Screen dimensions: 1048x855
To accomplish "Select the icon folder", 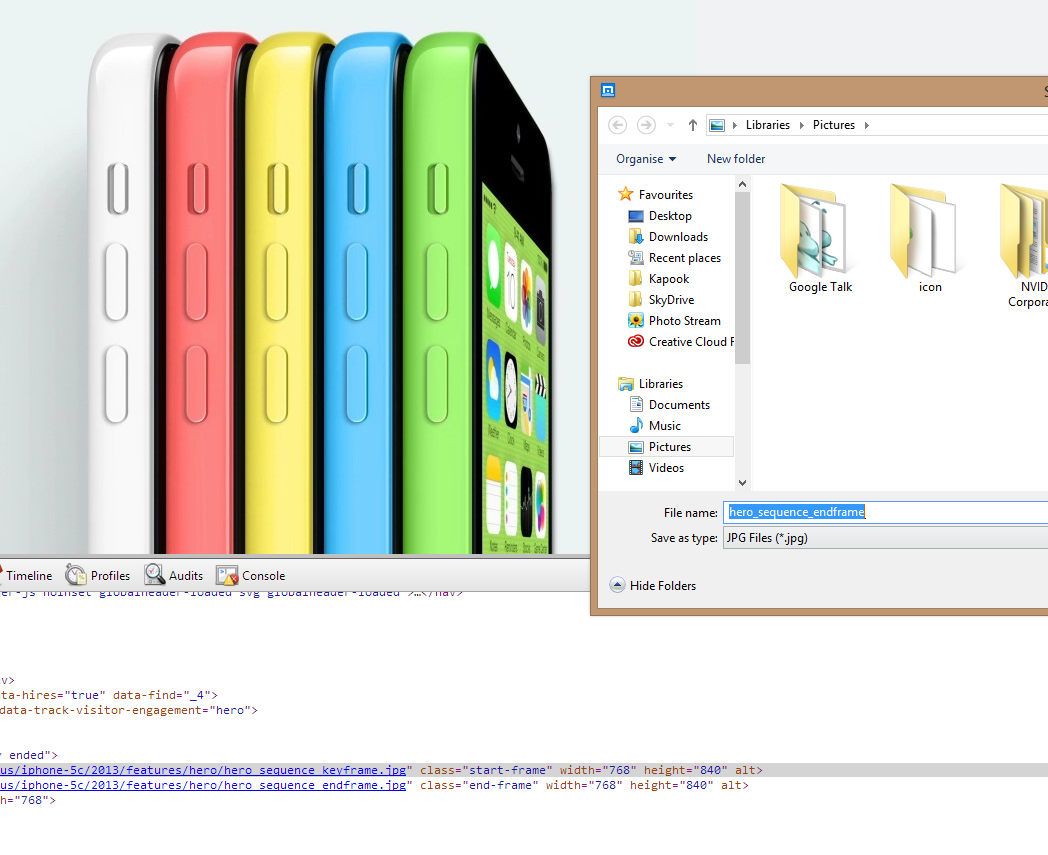I will (x=929, y=239).
